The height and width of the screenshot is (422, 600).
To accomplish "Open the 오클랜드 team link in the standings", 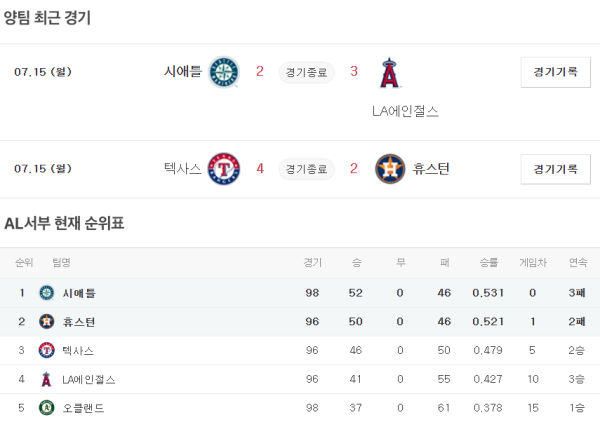I will tap(83, 408).
